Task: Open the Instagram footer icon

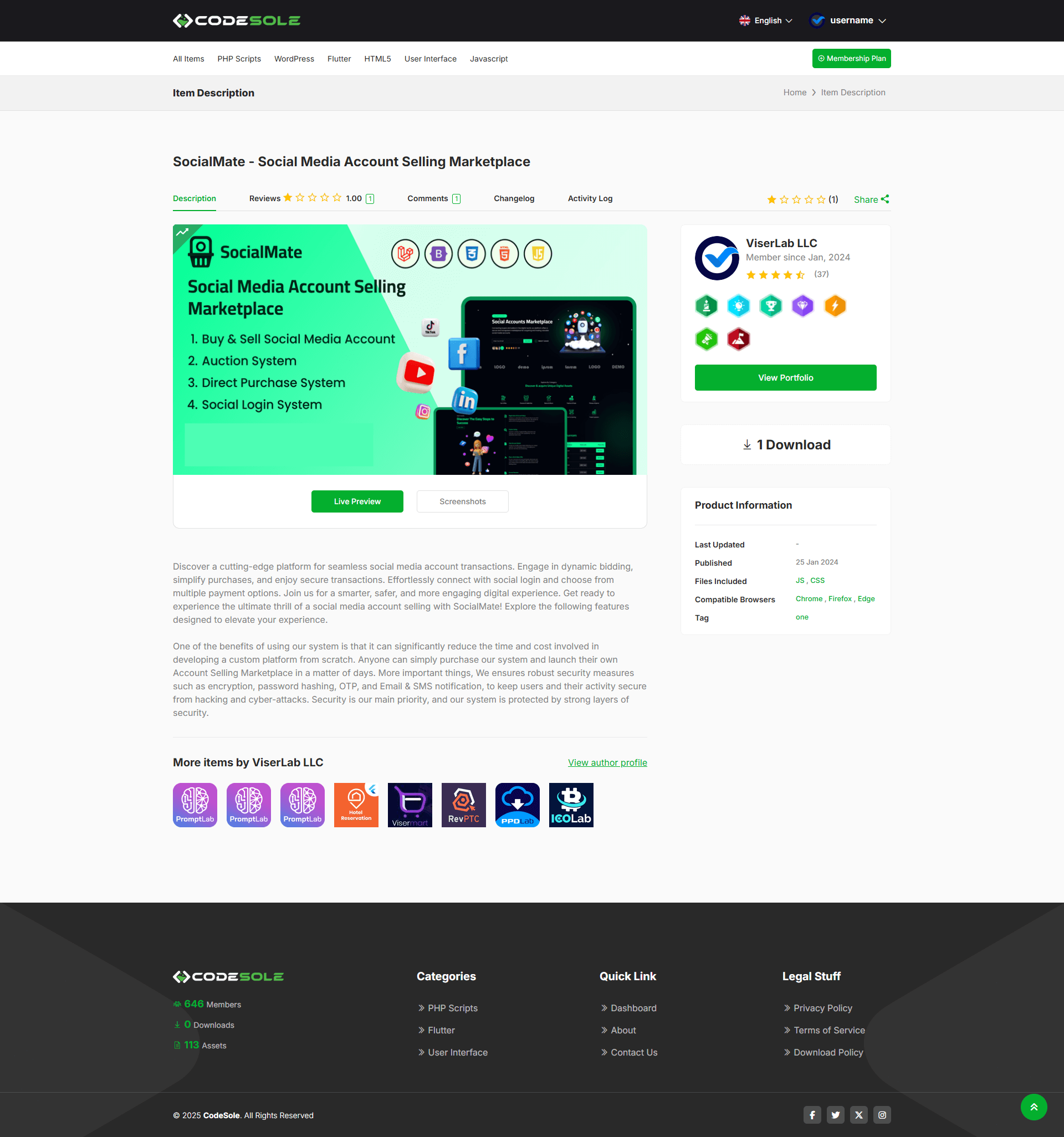Action: 882,1115
